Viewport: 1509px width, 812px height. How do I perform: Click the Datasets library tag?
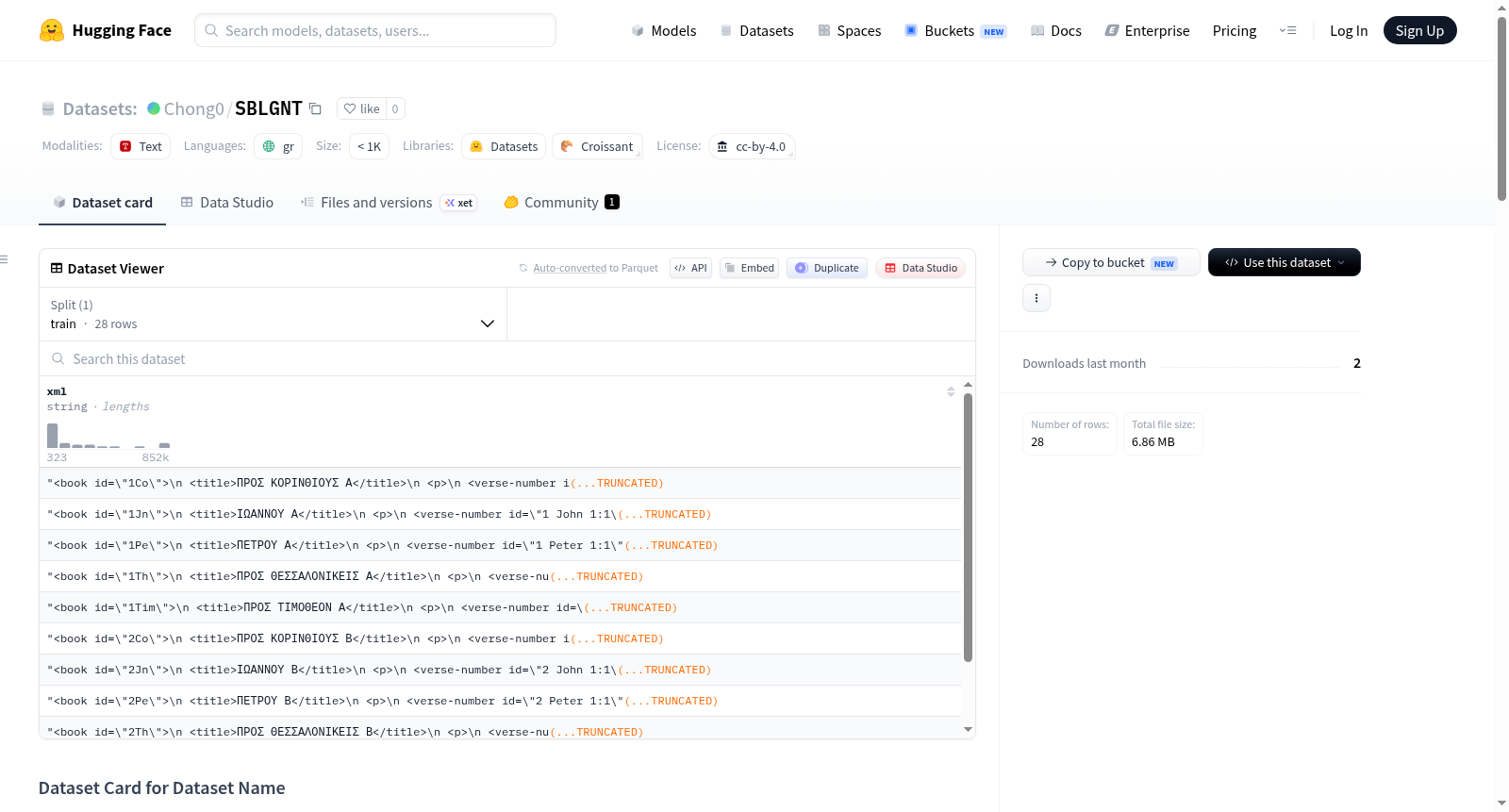pos(504,146)
